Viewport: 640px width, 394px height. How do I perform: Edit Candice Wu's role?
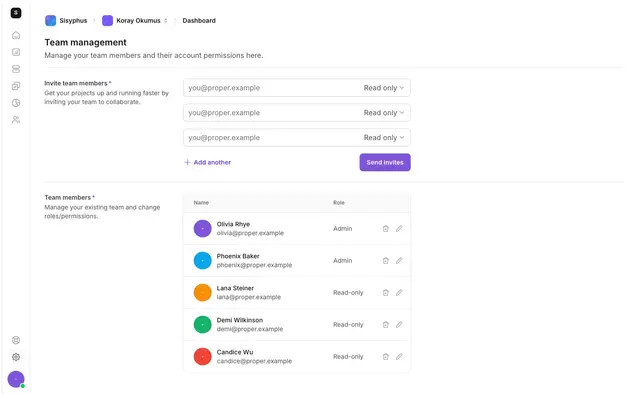399,356
